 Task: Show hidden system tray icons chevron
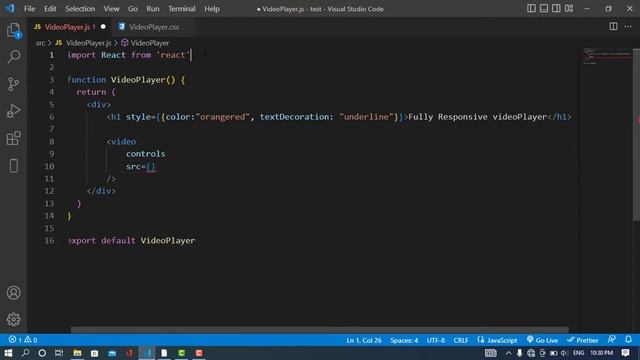coord(508,353)
